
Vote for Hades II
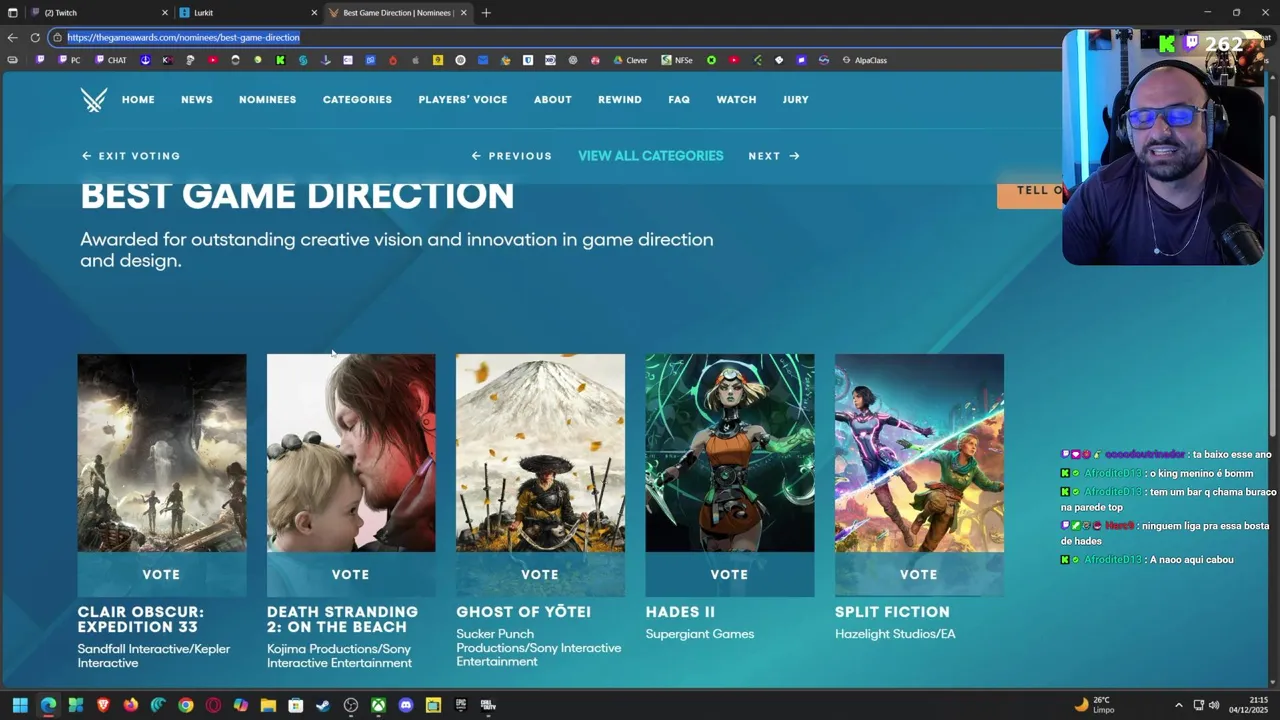(x=730, y=575)
